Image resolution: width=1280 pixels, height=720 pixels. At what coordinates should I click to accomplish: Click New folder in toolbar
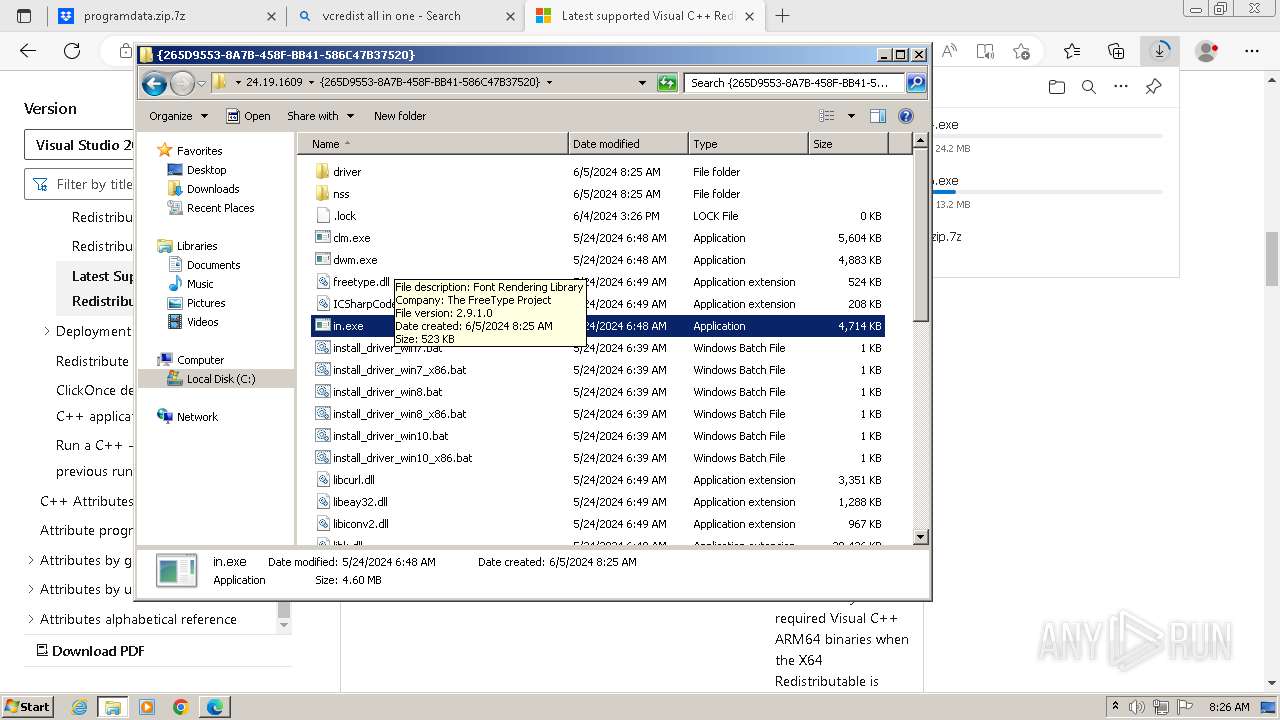400,116
